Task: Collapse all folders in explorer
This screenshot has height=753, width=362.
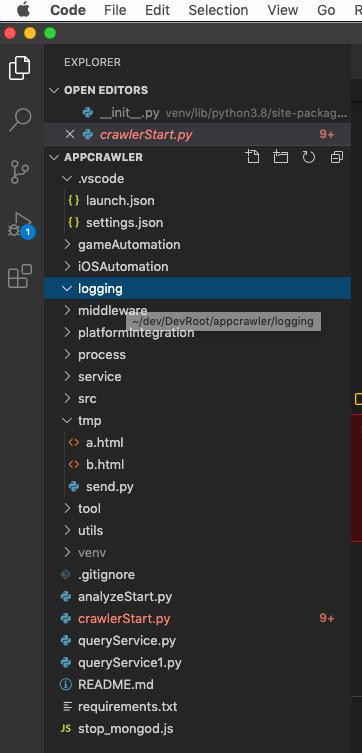Action: 337,157
